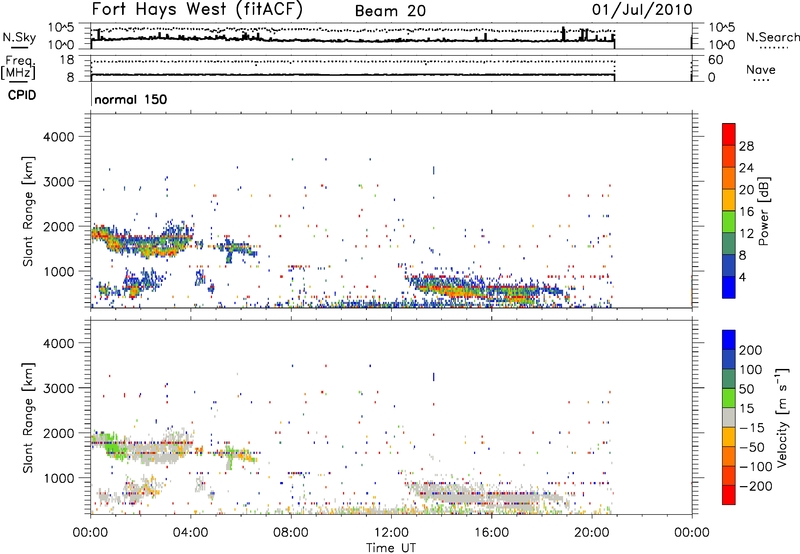Click the '18' frequency tick label
Image resolution: width=800 pixels, height=554 pixels.
(66, 60)
